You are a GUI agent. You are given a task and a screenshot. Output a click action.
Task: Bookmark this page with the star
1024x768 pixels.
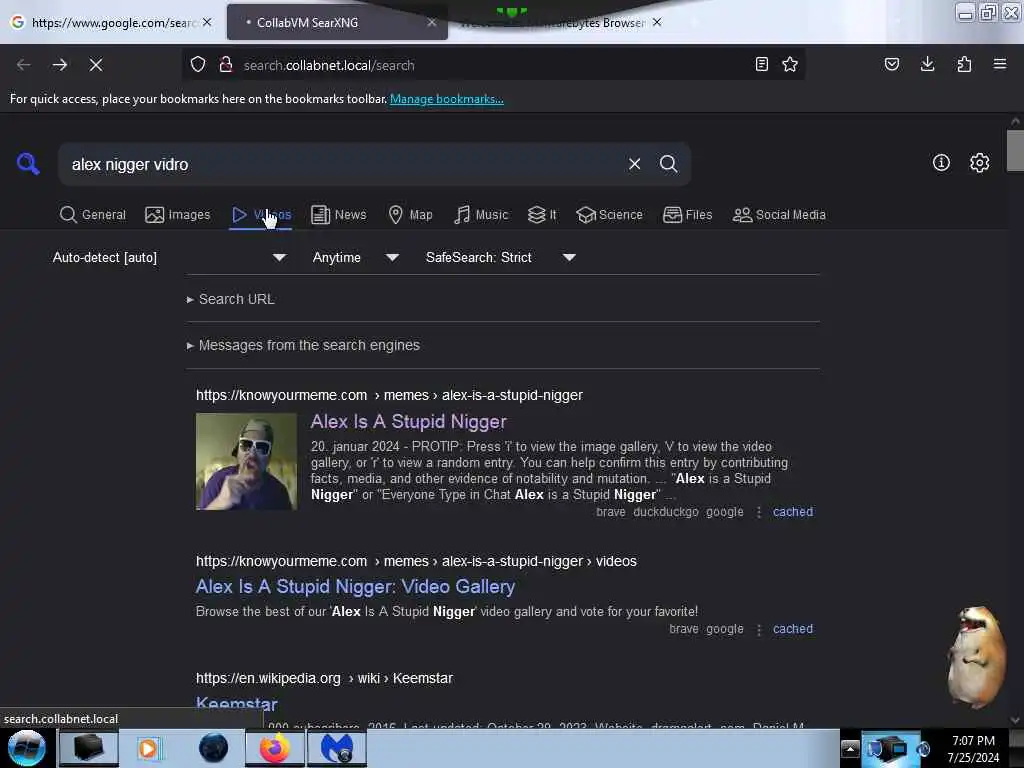coord(790,64)
